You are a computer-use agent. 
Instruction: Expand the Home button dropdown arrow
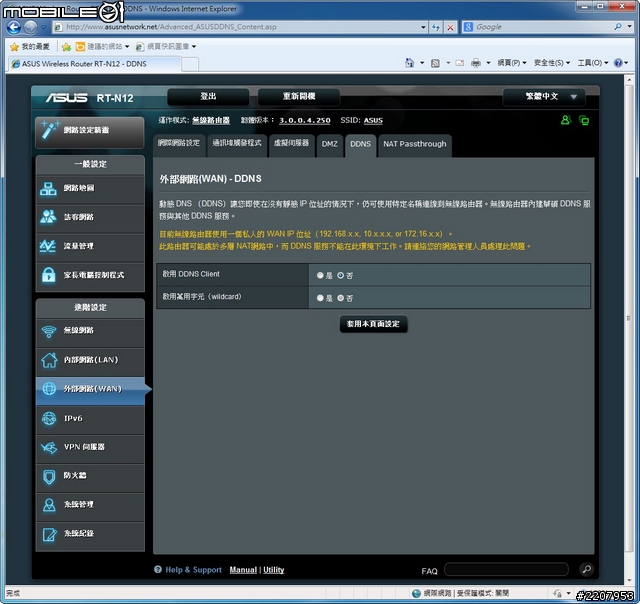pyautogui.click(x=422, y=63)
